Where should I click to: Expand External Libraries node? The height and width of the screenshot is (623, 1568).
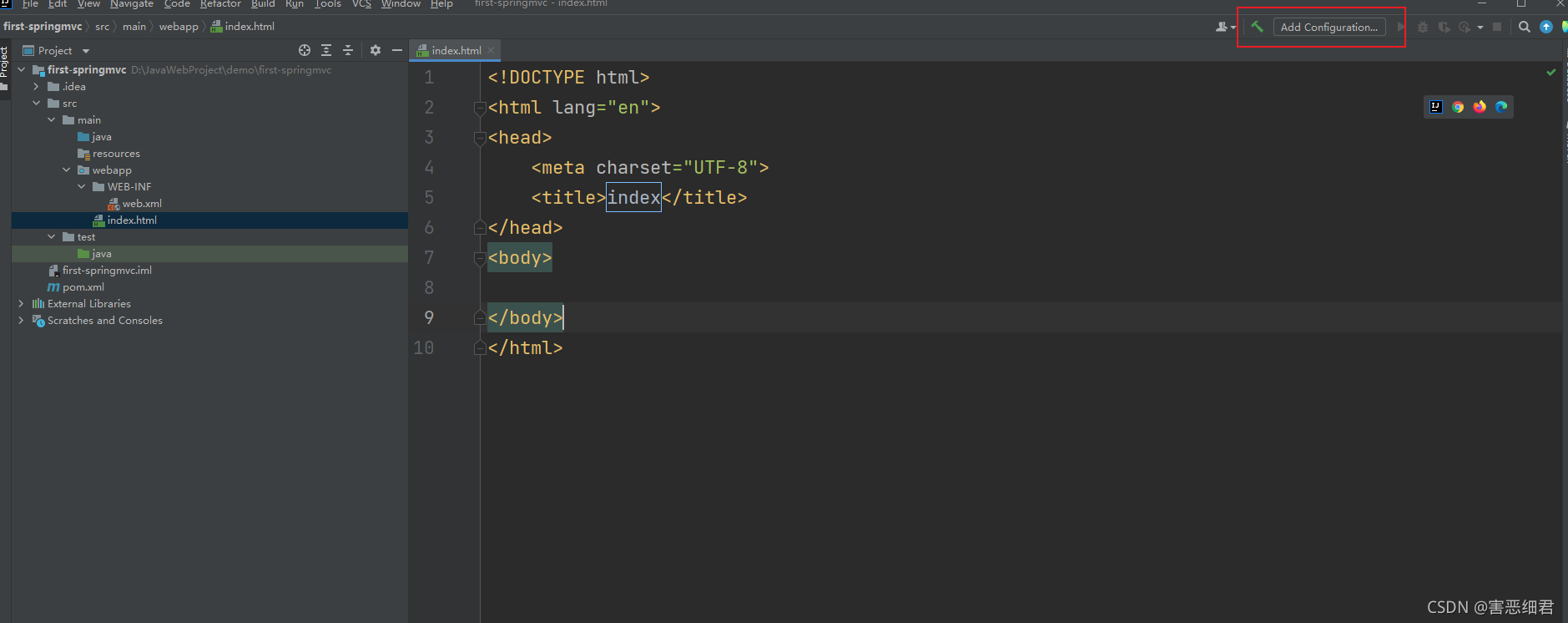(x=22, y=304)
